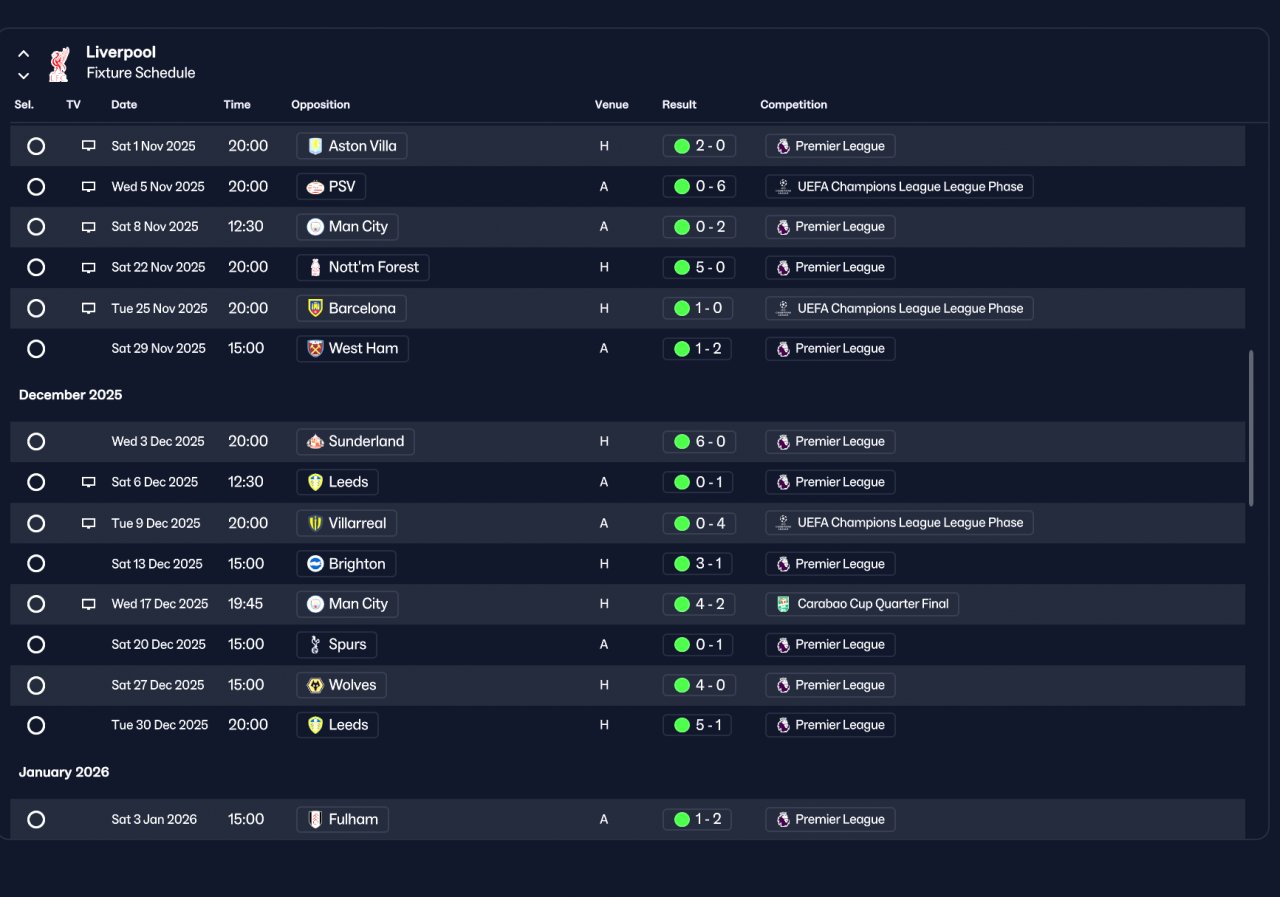Click the Carabao Cup competition logo

click(x=784, y=604)
